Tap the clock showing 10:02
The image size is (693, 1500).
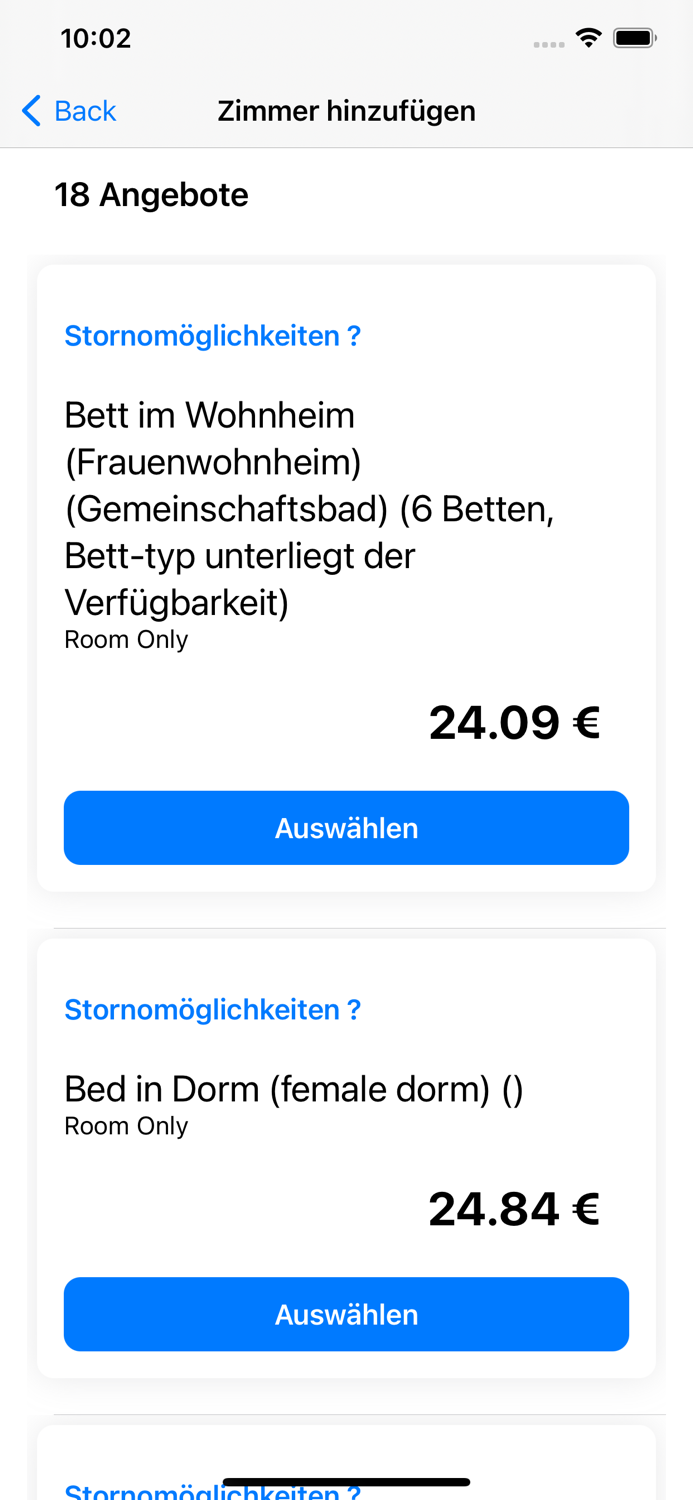pos(96,37)
